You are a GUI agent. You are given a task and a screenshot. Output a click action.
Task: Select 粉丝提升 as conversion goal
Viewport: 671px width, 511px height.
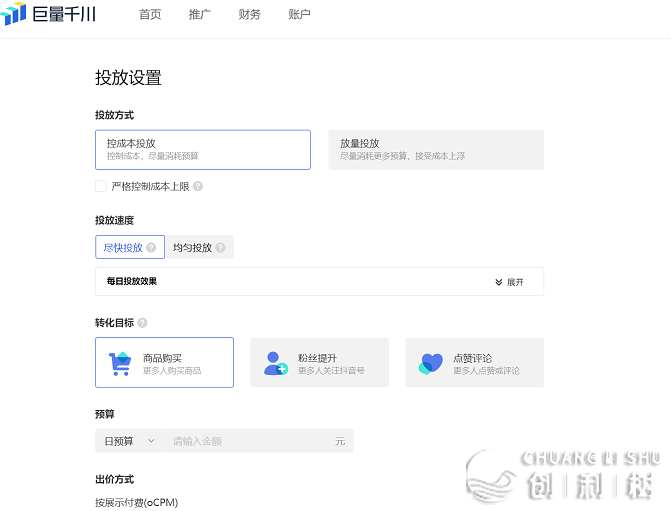(x=319, y=362)
